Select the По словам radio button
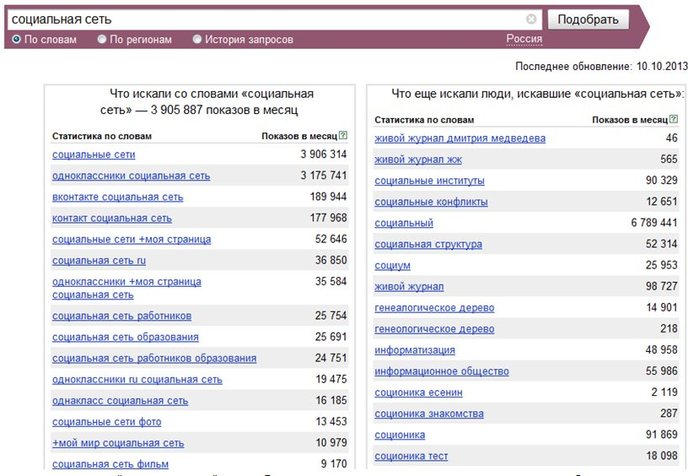The image size is (688, 476). 16,39
